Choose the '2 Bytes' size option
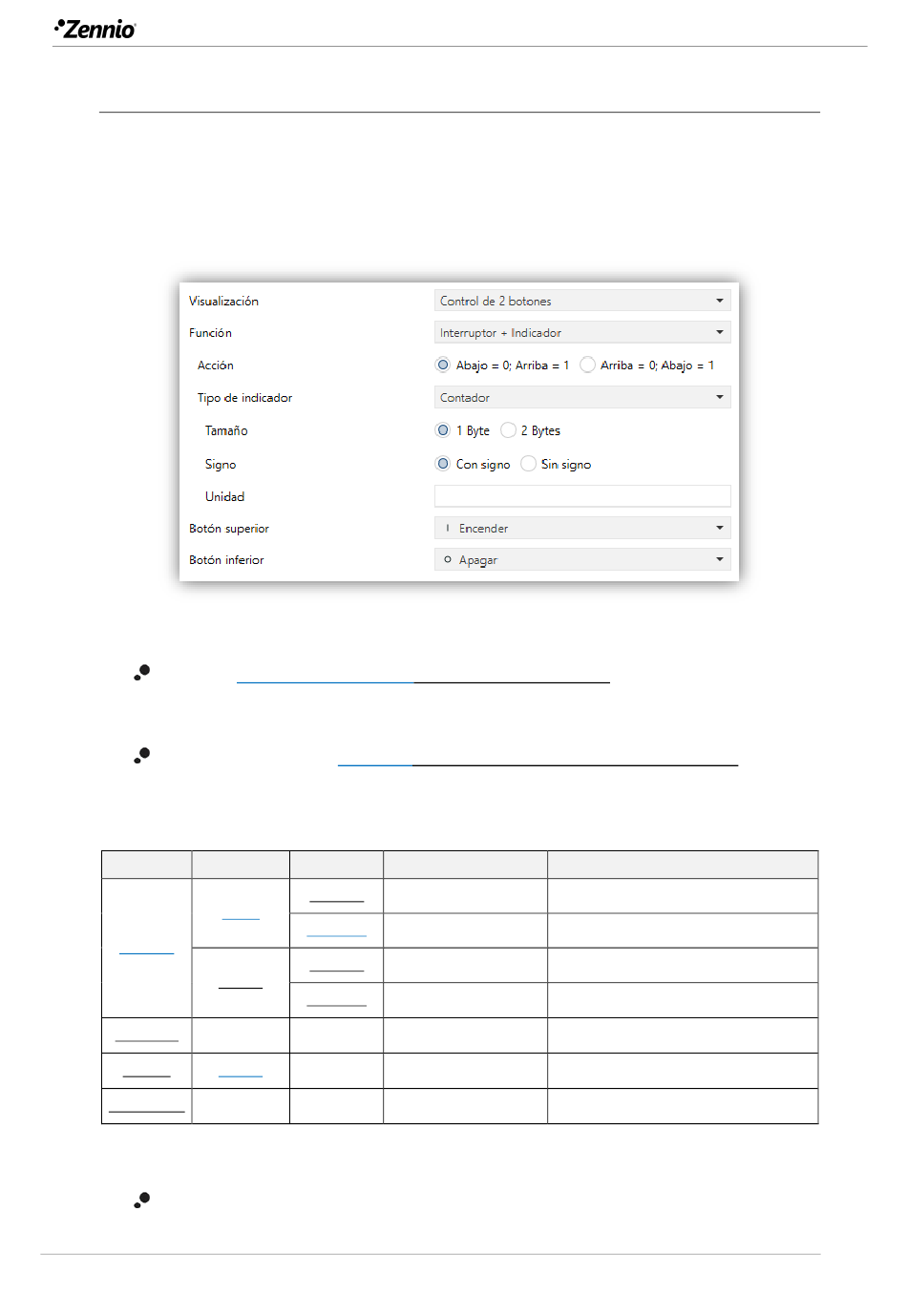The image size is (907, 1316). pos(509,430)
